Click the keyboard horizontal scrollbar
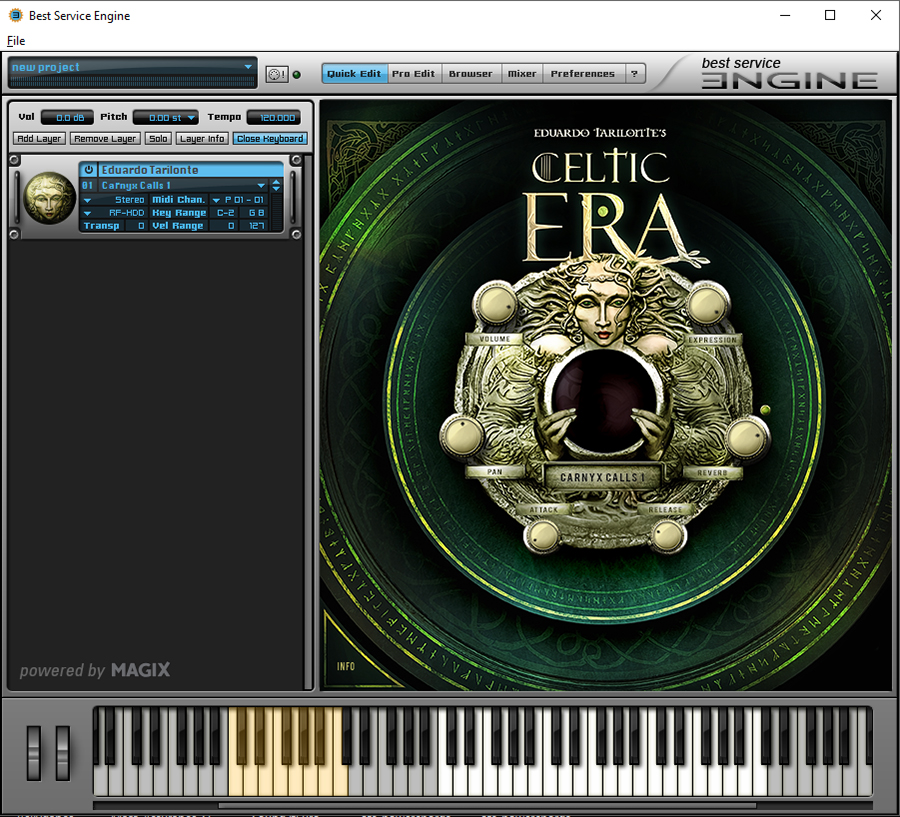 (487, 806)
